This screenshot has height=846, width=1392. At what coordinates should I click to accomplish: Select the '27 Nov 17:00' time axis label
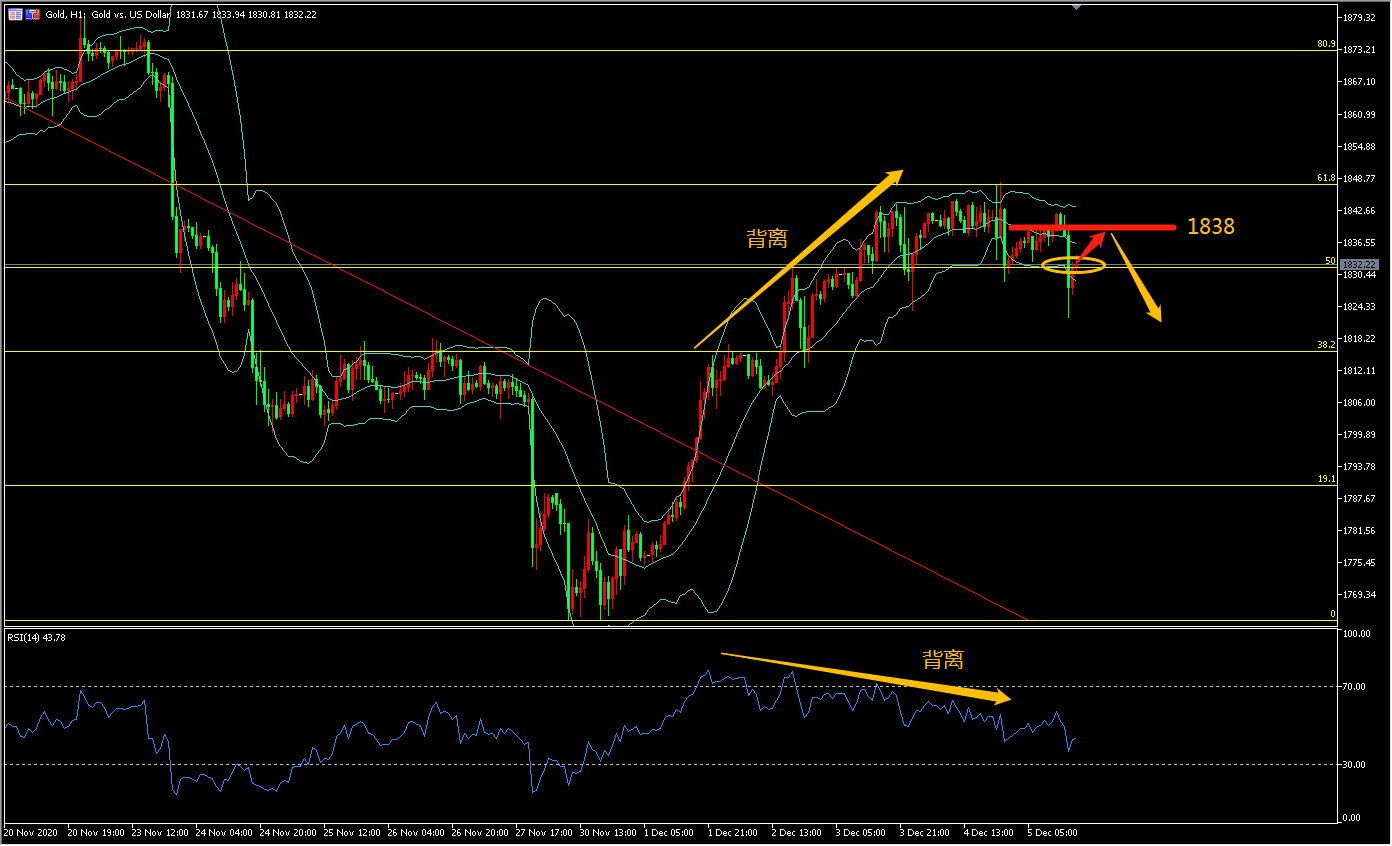coord(544,832)
